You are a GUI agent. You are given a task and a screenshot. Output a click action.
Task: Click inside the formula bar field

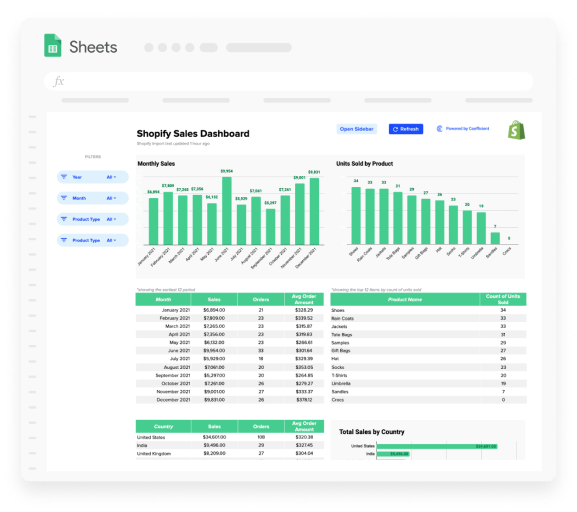[288, 81]
